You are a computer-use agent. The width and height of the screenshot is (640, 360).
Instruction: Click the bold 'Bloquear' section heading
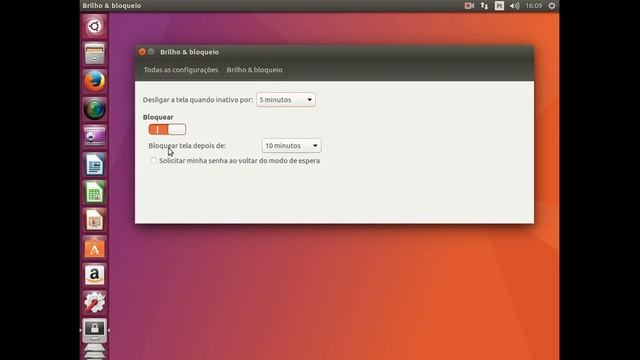(x=158, y=117)
